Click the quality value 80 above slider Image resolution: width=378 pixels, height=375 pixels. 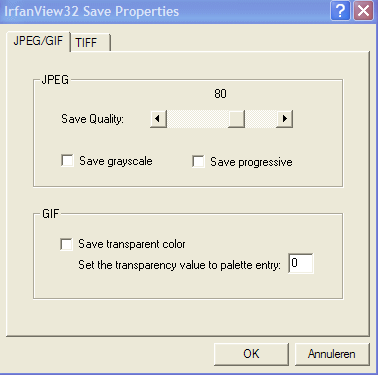click(x=220, y=94)
